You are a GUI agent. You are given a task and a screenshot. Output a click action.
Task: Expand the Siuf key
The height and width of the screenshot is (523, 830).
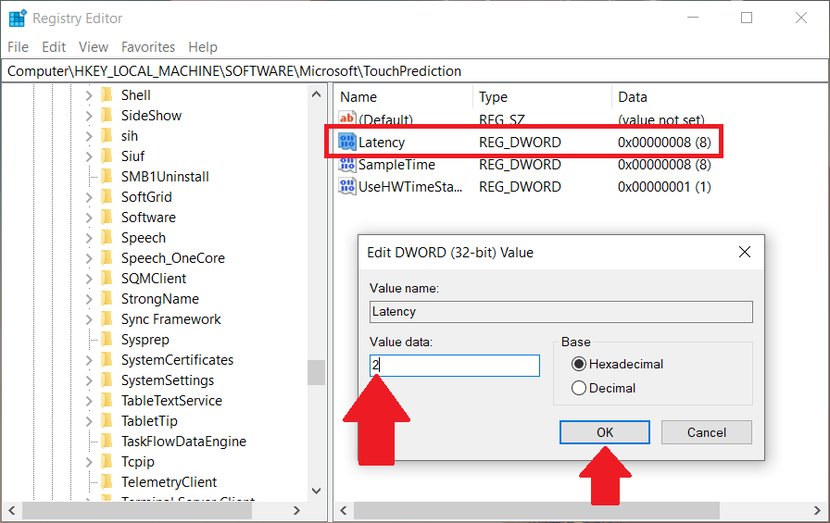89,156
